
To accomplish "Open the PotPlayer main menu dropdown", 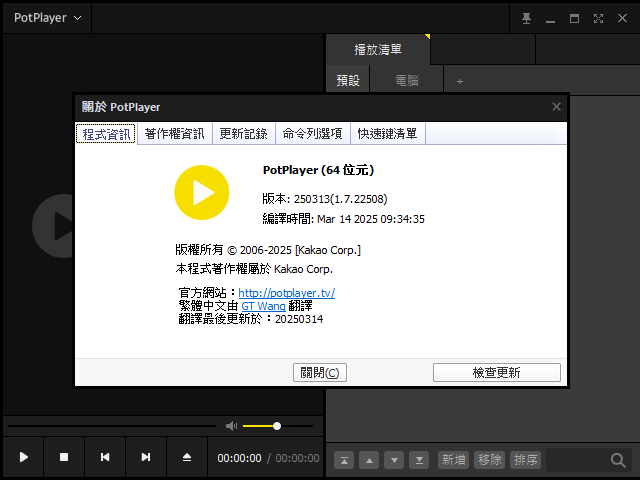I will pos(48,18).
